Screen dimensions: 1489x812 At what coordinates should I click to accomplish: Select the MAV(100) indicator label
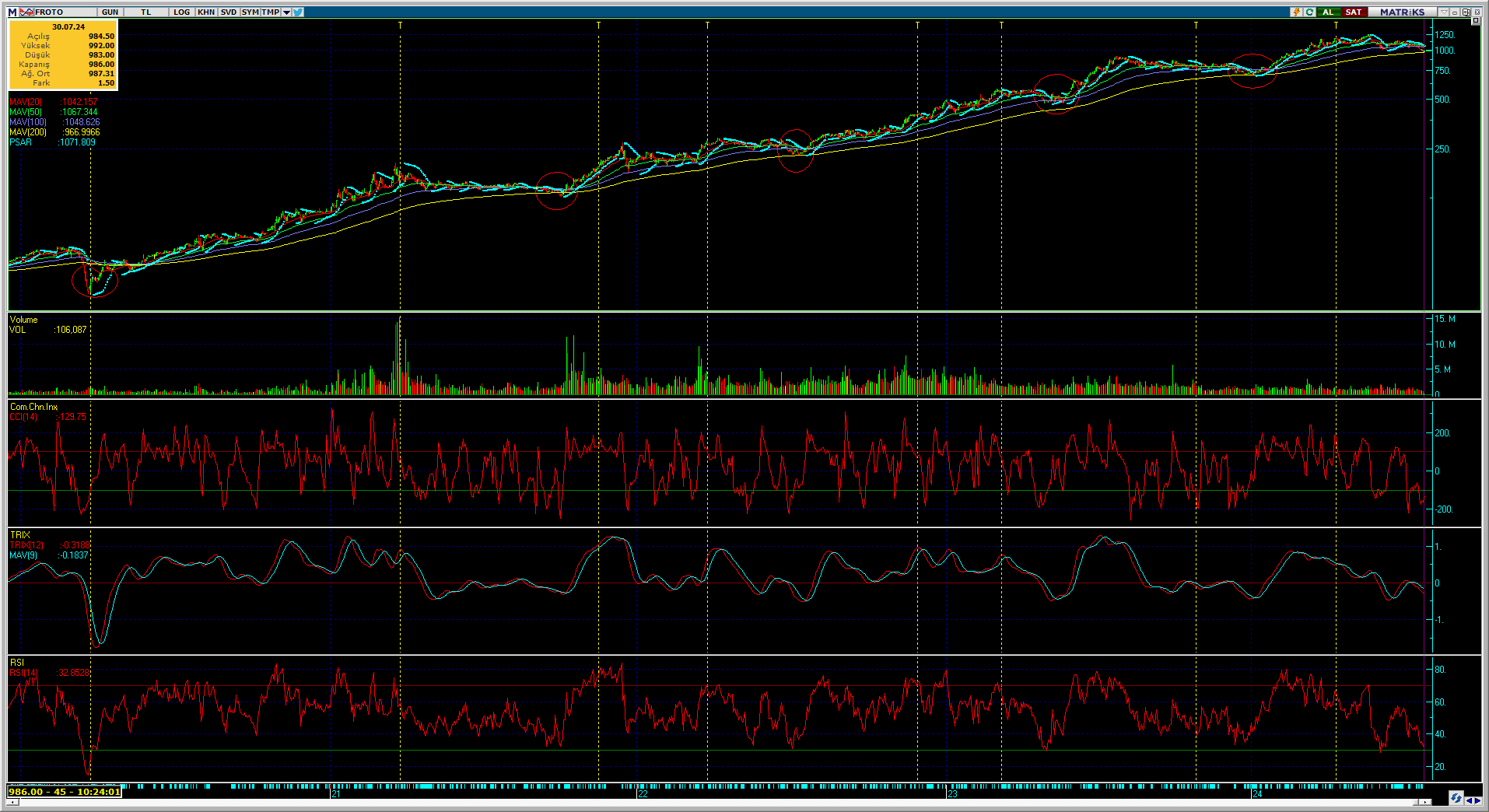point(28,122)
